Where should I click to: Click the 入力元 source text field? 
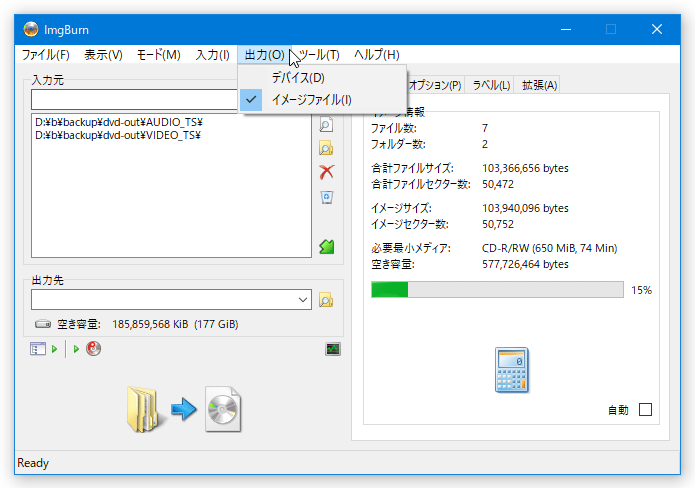click(x=134, y=100)
